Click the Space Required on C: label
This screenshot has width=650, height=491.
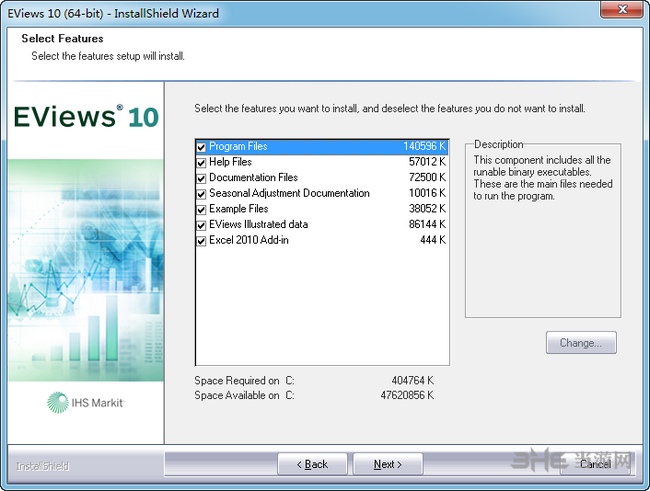[244, 381]
